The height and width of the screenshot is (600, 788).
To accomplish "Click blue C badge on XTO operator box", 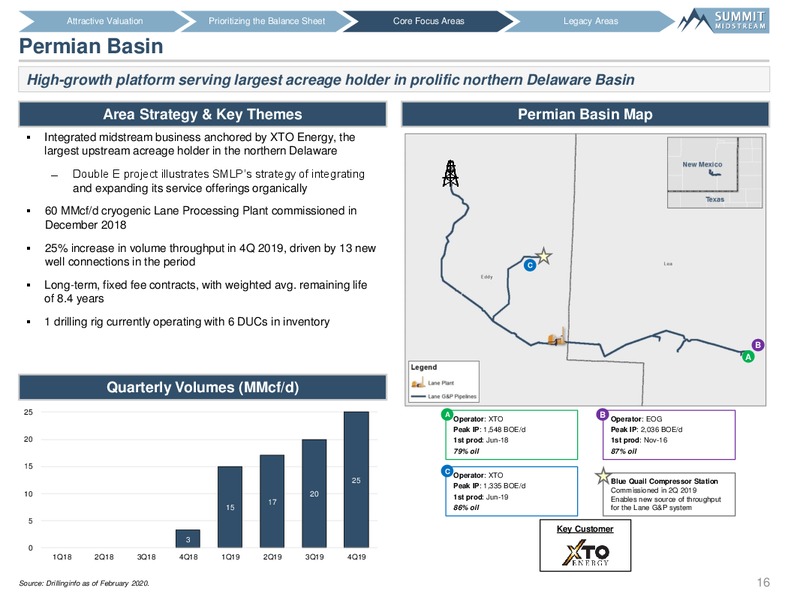I will 447,471.
